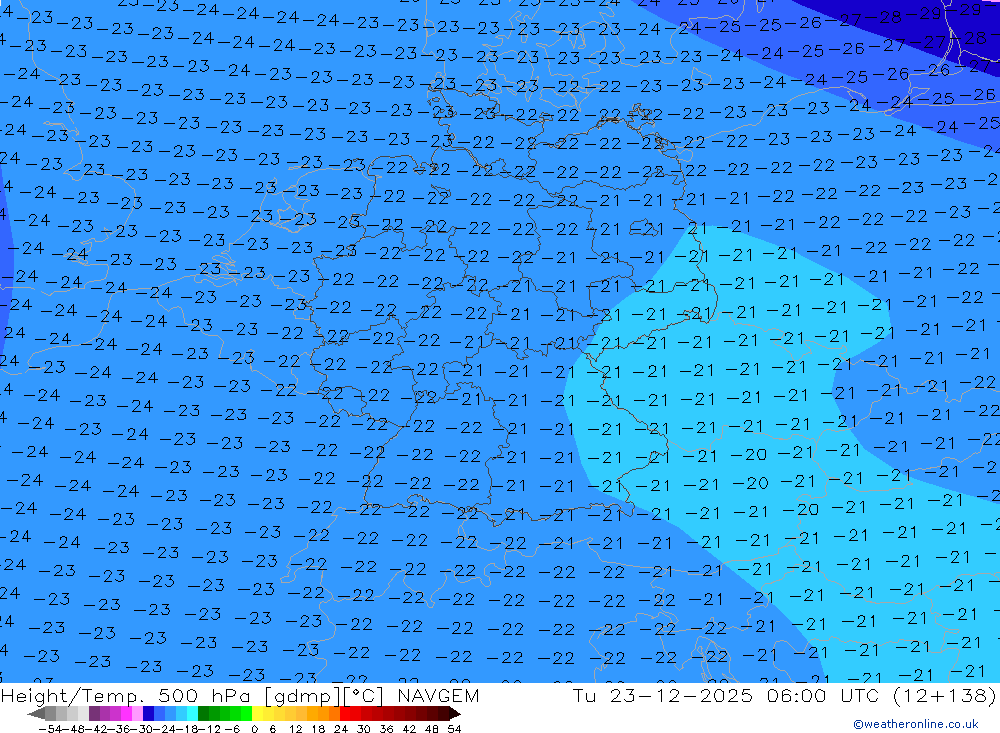This screenshot has height=733, width=1000.
Task: Click the '54' label ending the color scale
Action: (x=454, y=729)
